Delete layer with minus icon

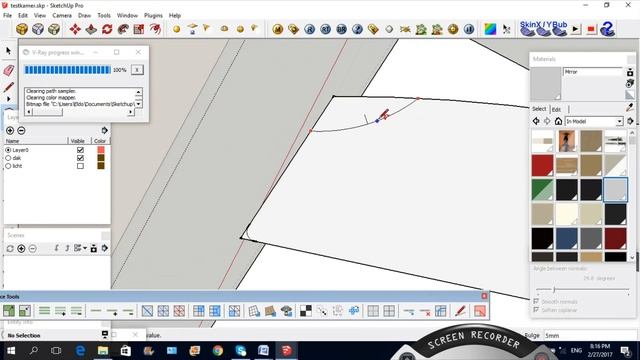click(x=21, y=131)
